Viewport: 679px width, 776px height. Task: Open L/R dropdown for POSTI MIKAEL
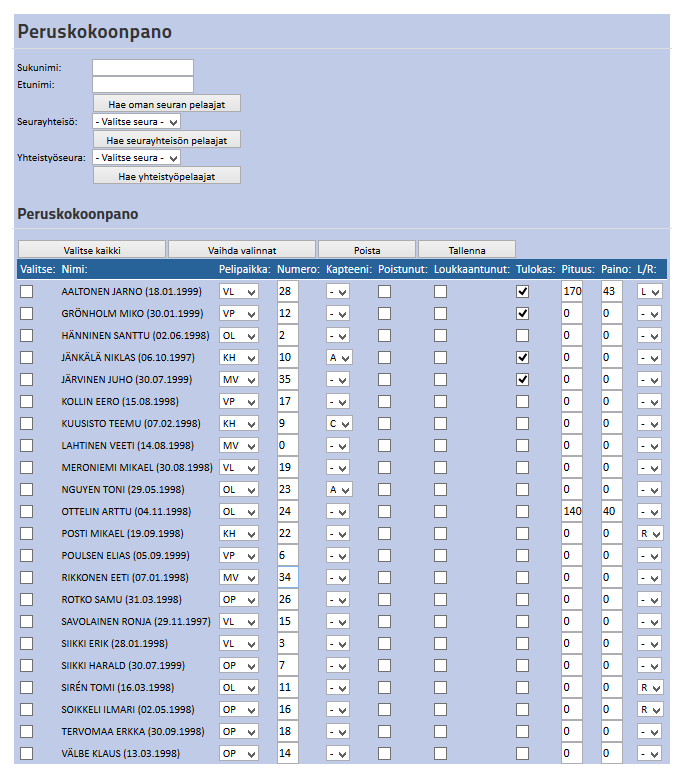pos(650,534)
